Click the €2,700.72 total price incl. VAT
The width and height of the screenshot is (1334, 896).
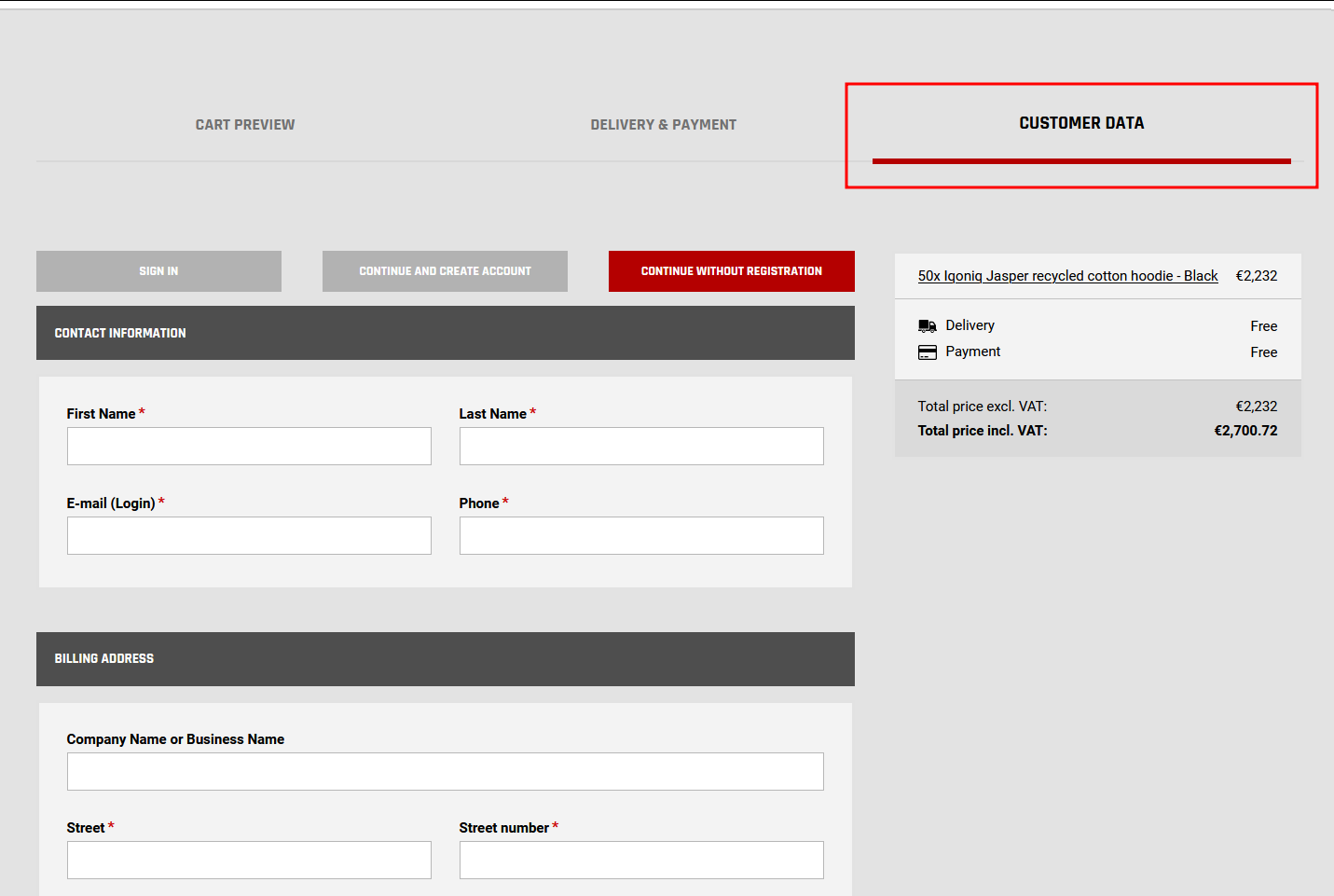[x=1245, y=431]
